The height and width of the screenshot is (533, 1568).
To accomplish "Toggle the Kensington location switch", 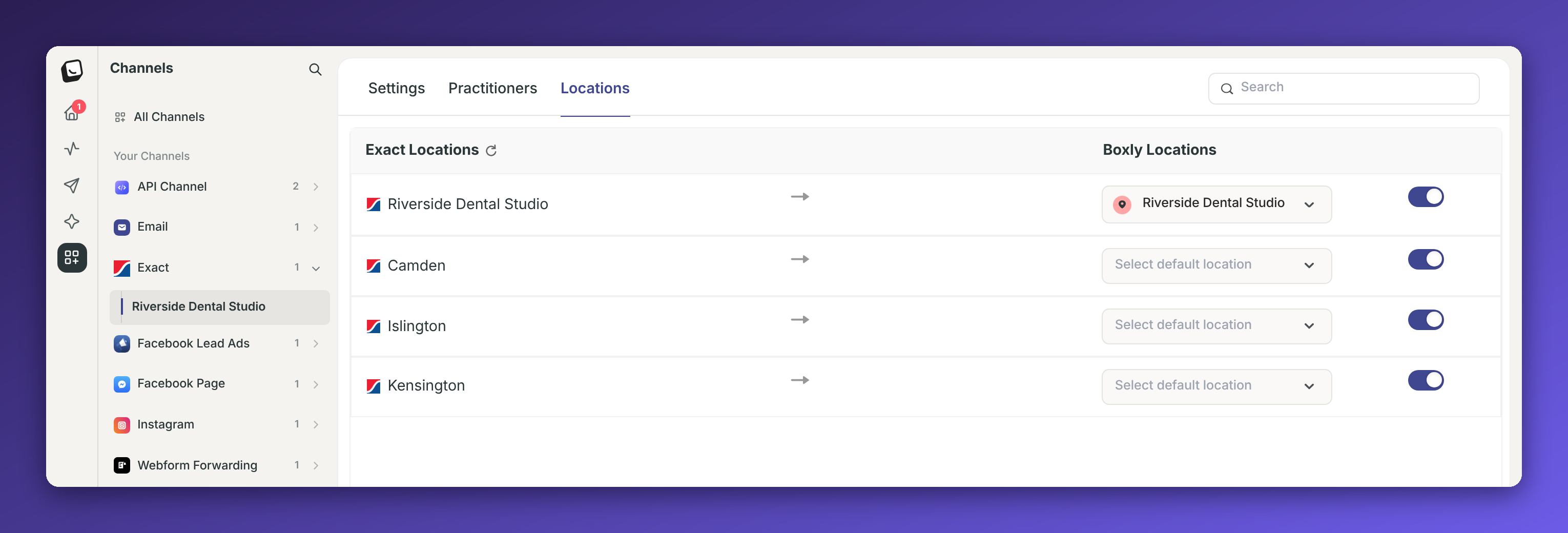I will tap(1426, 380).
